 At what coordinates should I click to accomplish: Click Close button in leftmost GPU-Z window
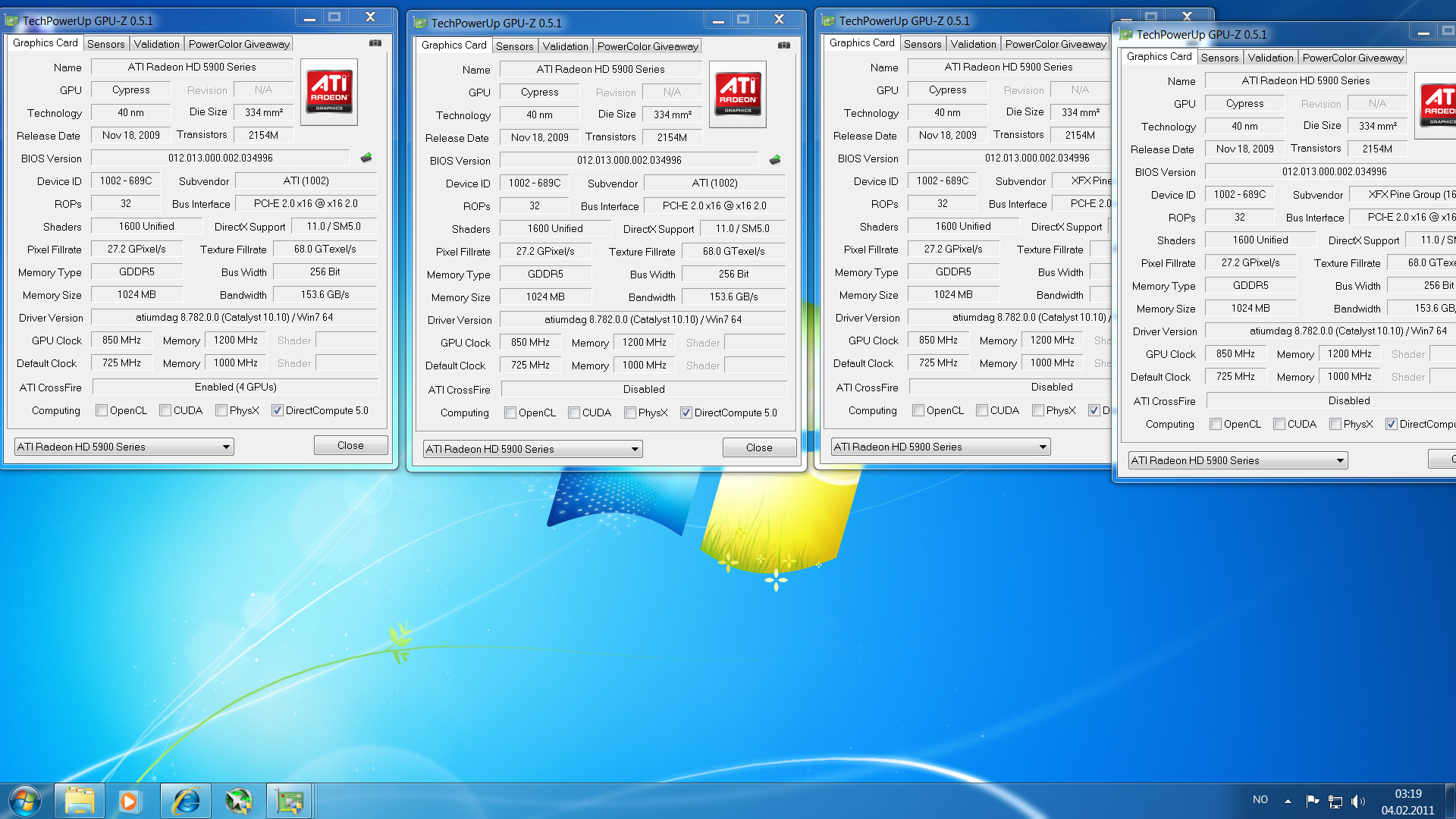[350, 445]
